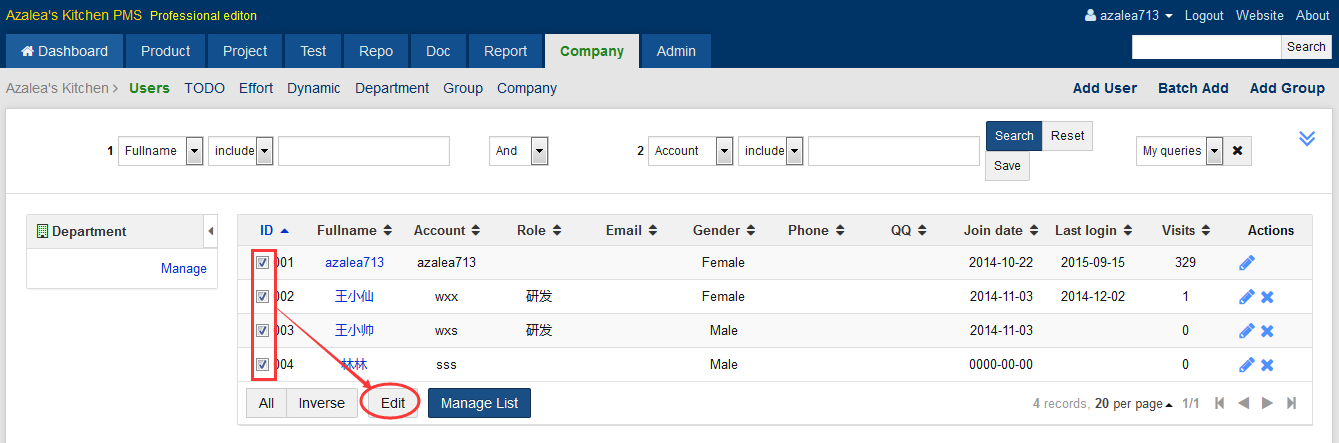Collapse the Department side panel arrow

[x=210, y=231]
